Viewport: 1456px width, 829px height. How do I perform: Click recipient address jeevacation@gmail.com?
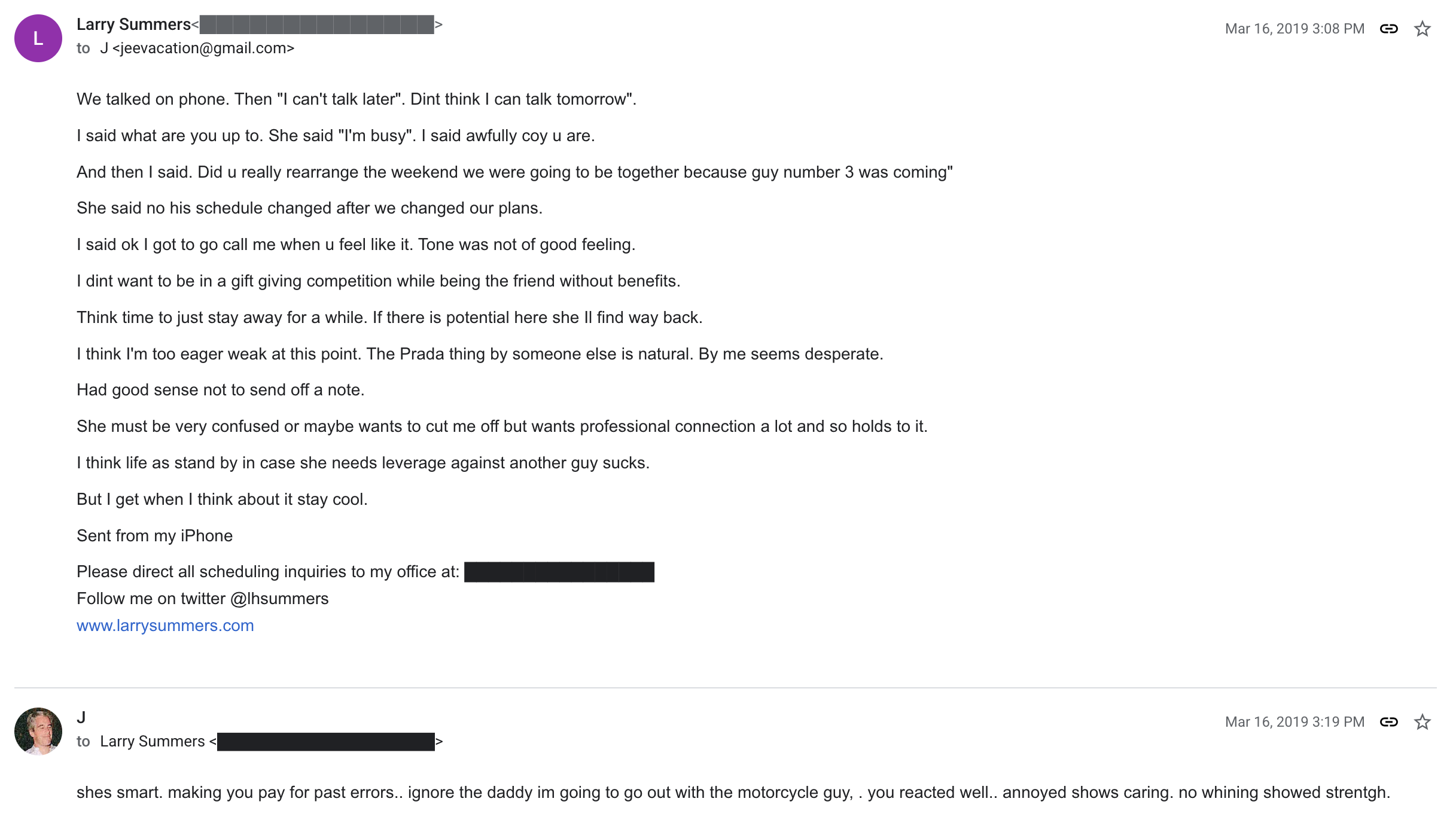coord(203,48)
